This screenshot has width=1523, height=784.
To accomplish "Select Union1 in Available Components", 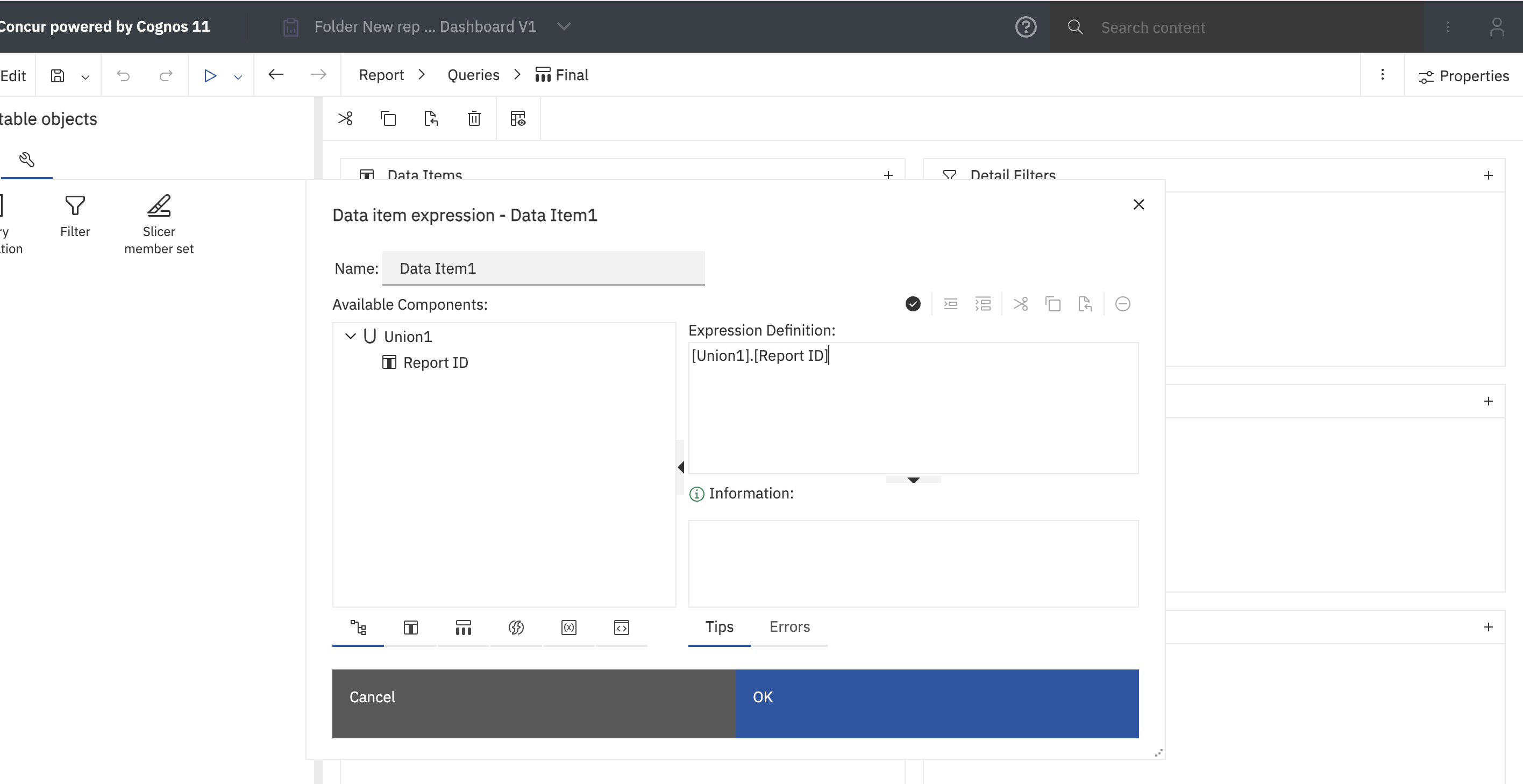I will coord(407,337).
